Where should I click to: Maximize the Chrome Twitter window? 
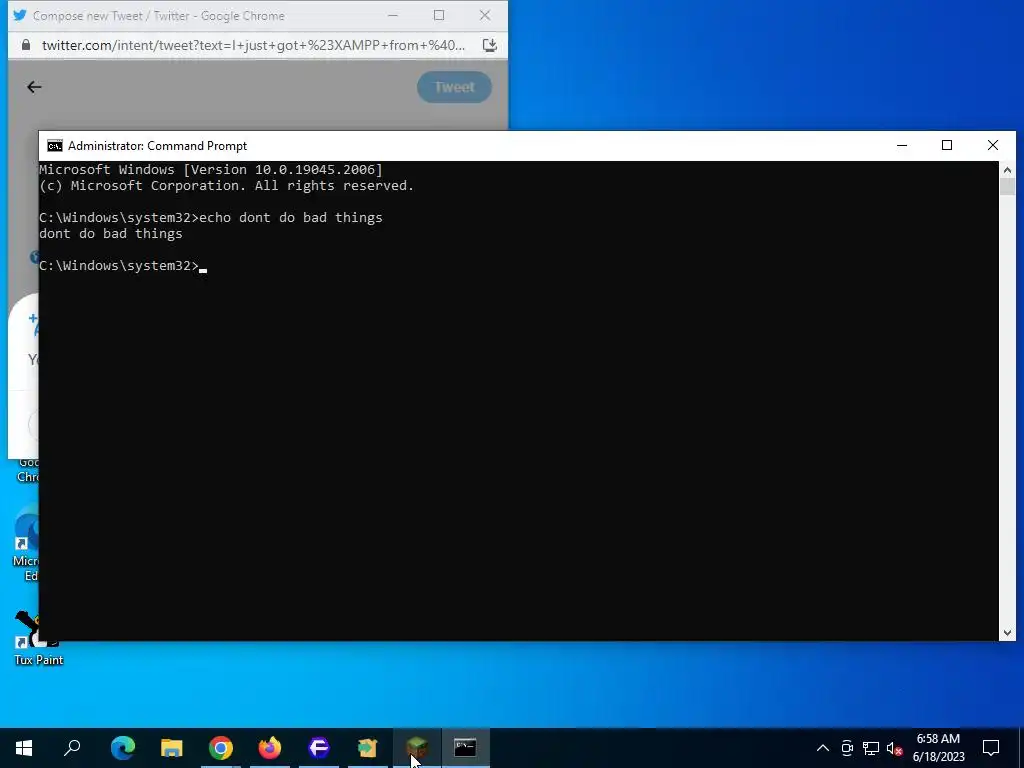(439, 15)
